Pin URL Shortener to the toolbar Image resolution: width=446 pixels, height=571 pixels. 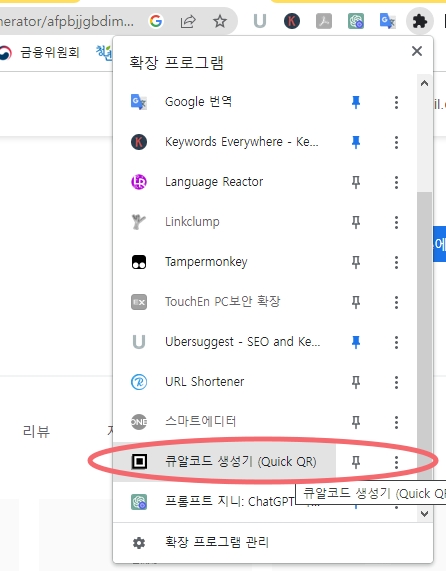coord(356,382)
